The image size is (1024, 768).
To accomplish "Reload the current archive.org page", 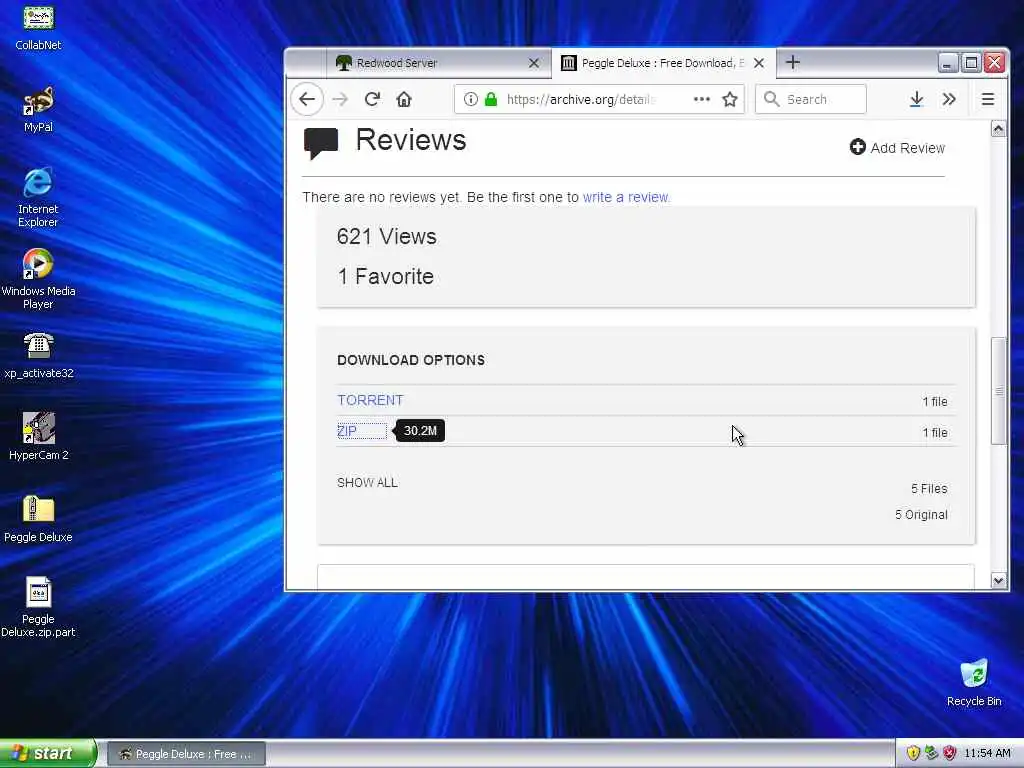I will point(372,99).
